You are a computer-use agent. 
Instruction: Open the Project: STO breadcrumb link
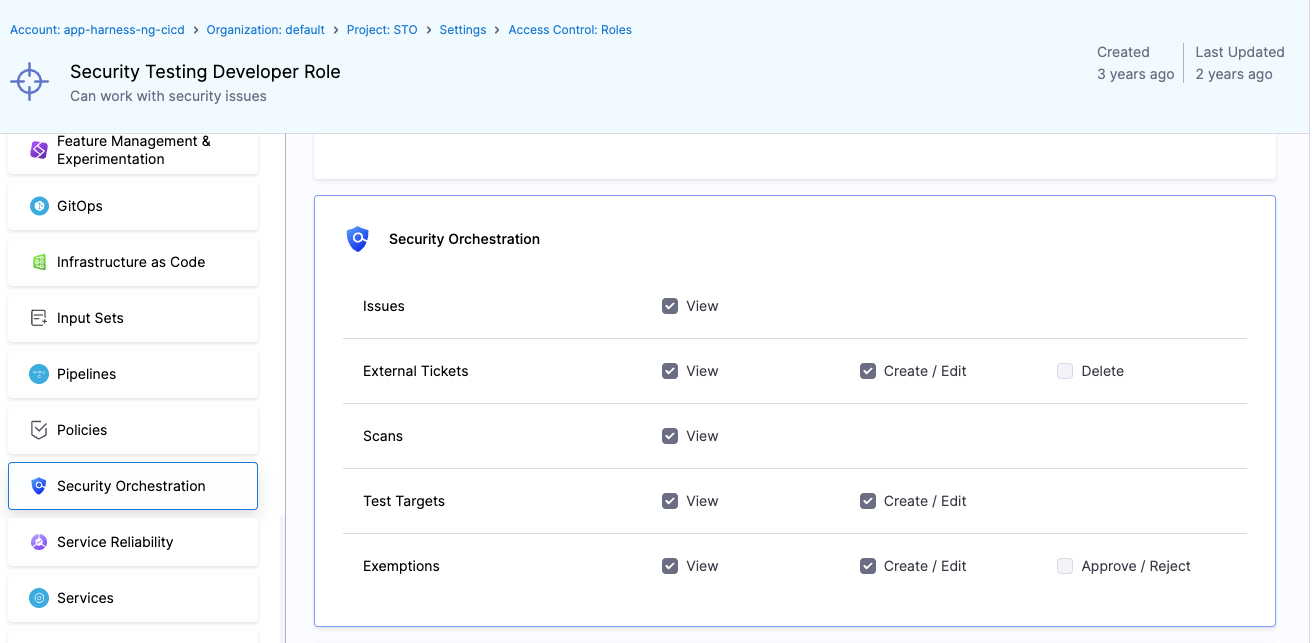click(382, 30)
